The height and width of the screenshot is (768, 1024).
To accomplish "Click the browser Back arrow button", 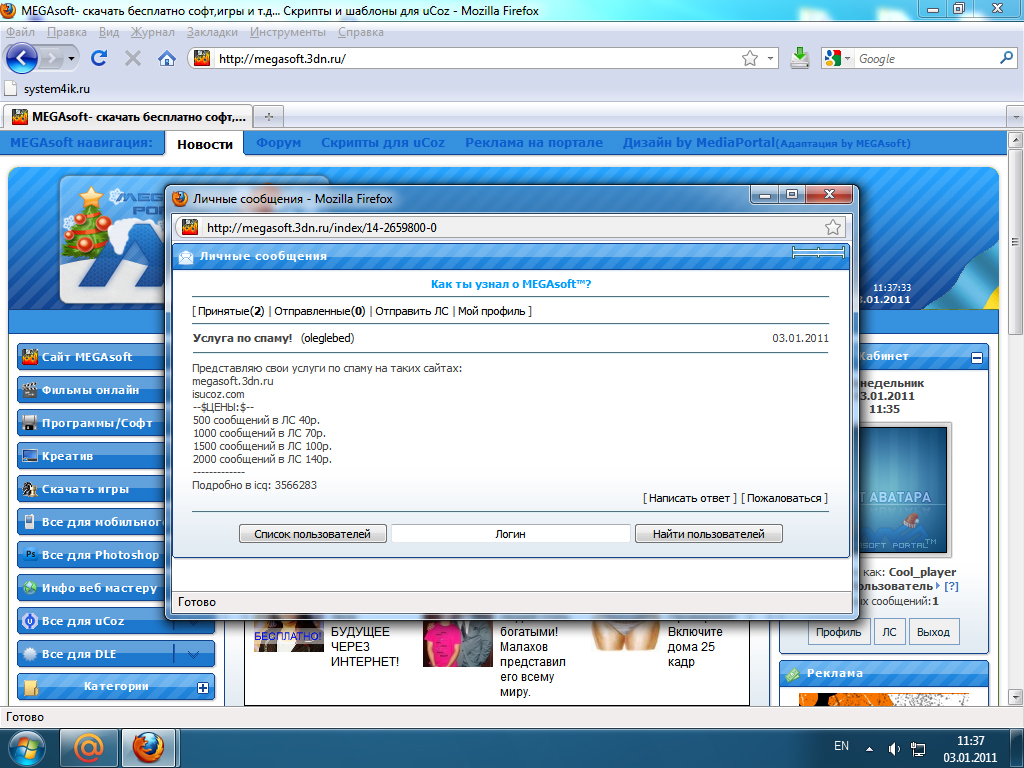I will (x=22, y=59).
